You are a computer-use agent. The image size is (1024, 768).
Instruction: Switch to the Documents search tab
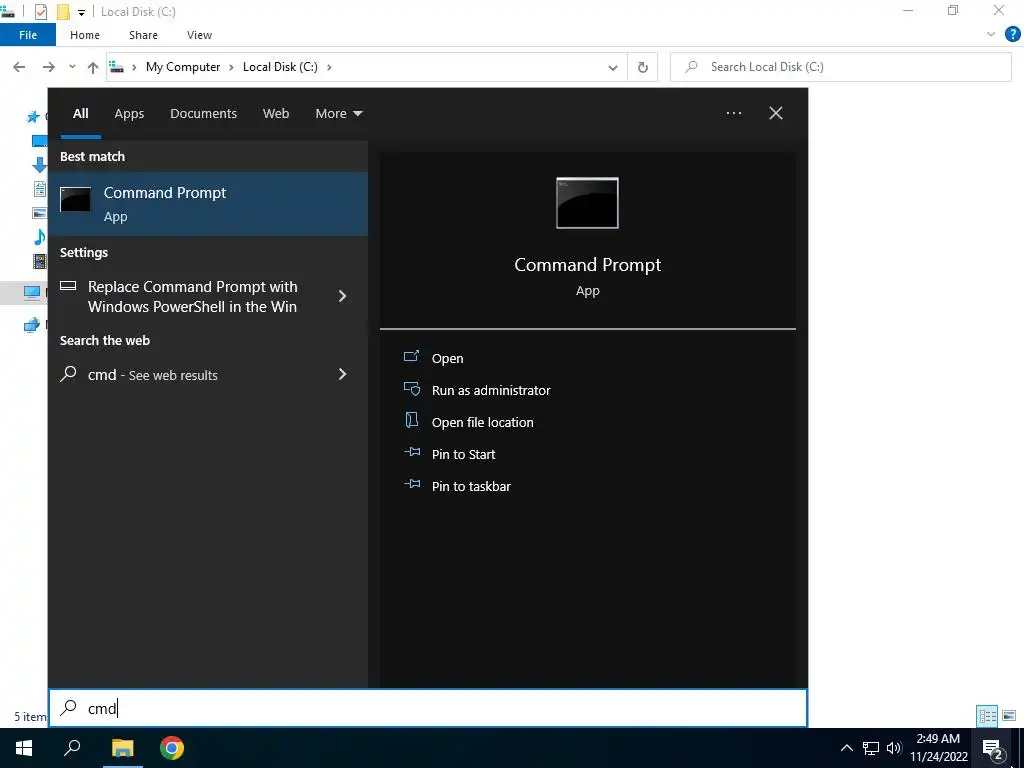point(203,114)
